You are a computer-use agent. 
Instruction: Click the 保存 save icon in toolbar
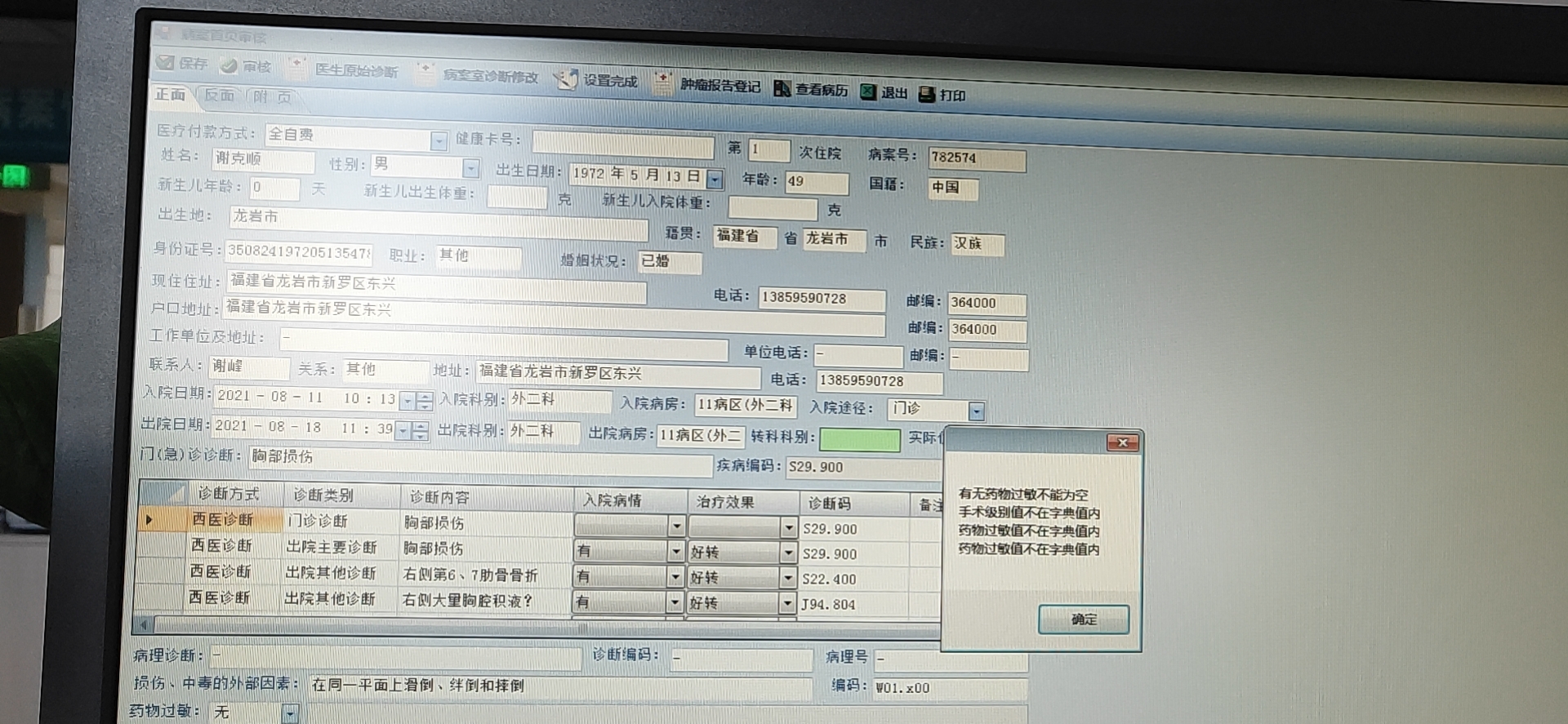coord(165,62)
